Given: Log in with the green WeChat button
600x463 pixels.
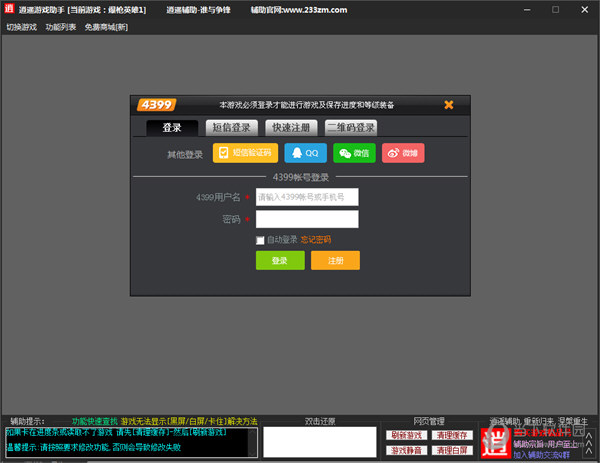Looking at the screenshot, I should [354, 153].
